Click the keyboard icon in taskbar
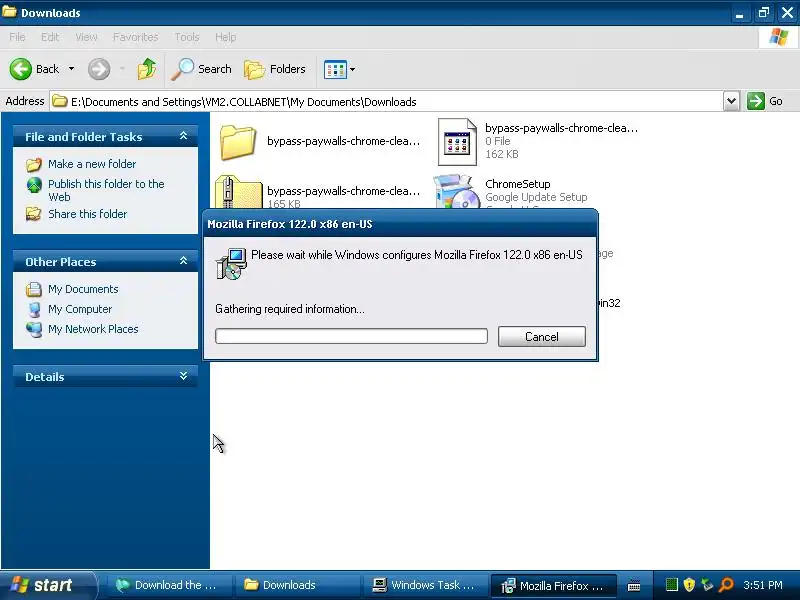Viewport: 800px width, 600px height. [634, 586]
